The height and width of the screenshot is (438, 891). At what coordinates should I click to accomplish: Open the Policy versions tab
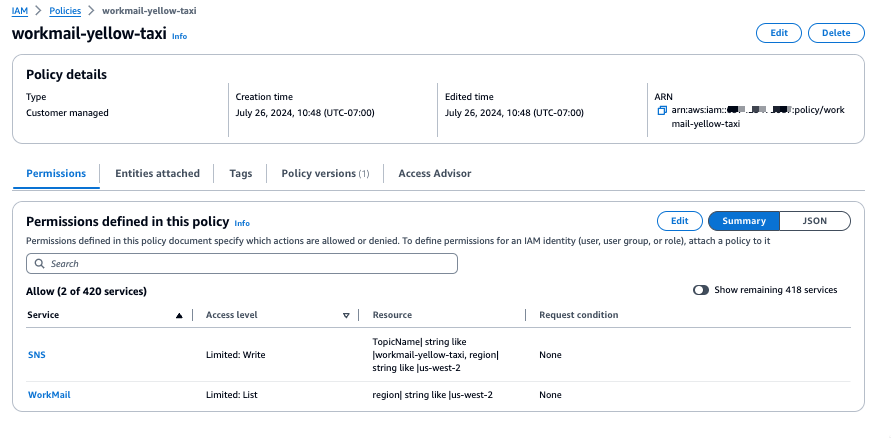(x=325, y=173)
